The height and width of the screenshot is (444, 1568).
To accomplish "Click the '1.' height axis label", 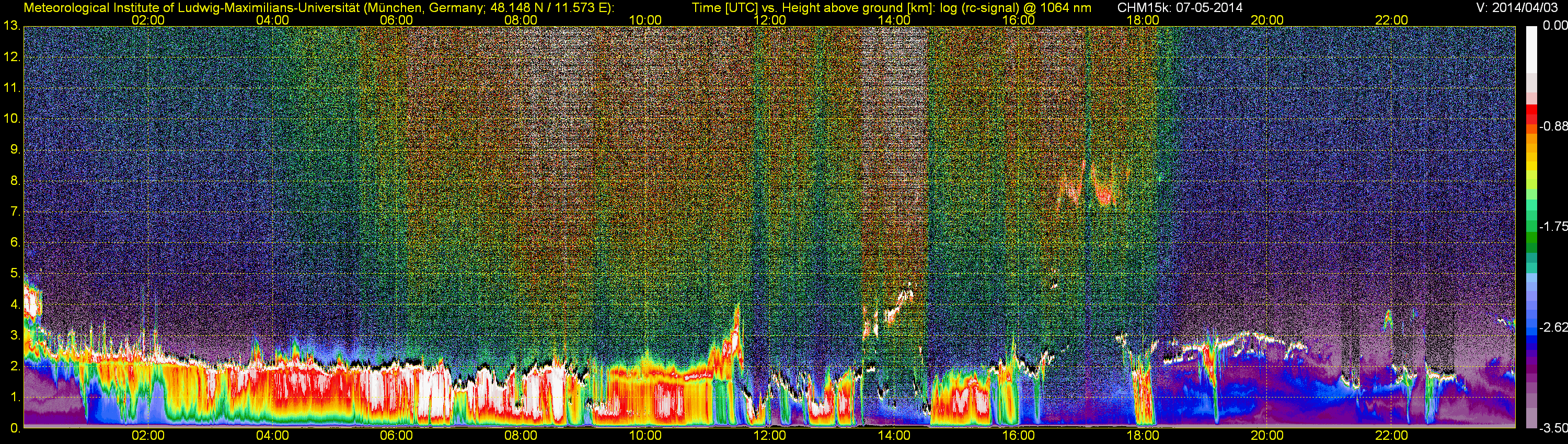I will coord(15,396).
